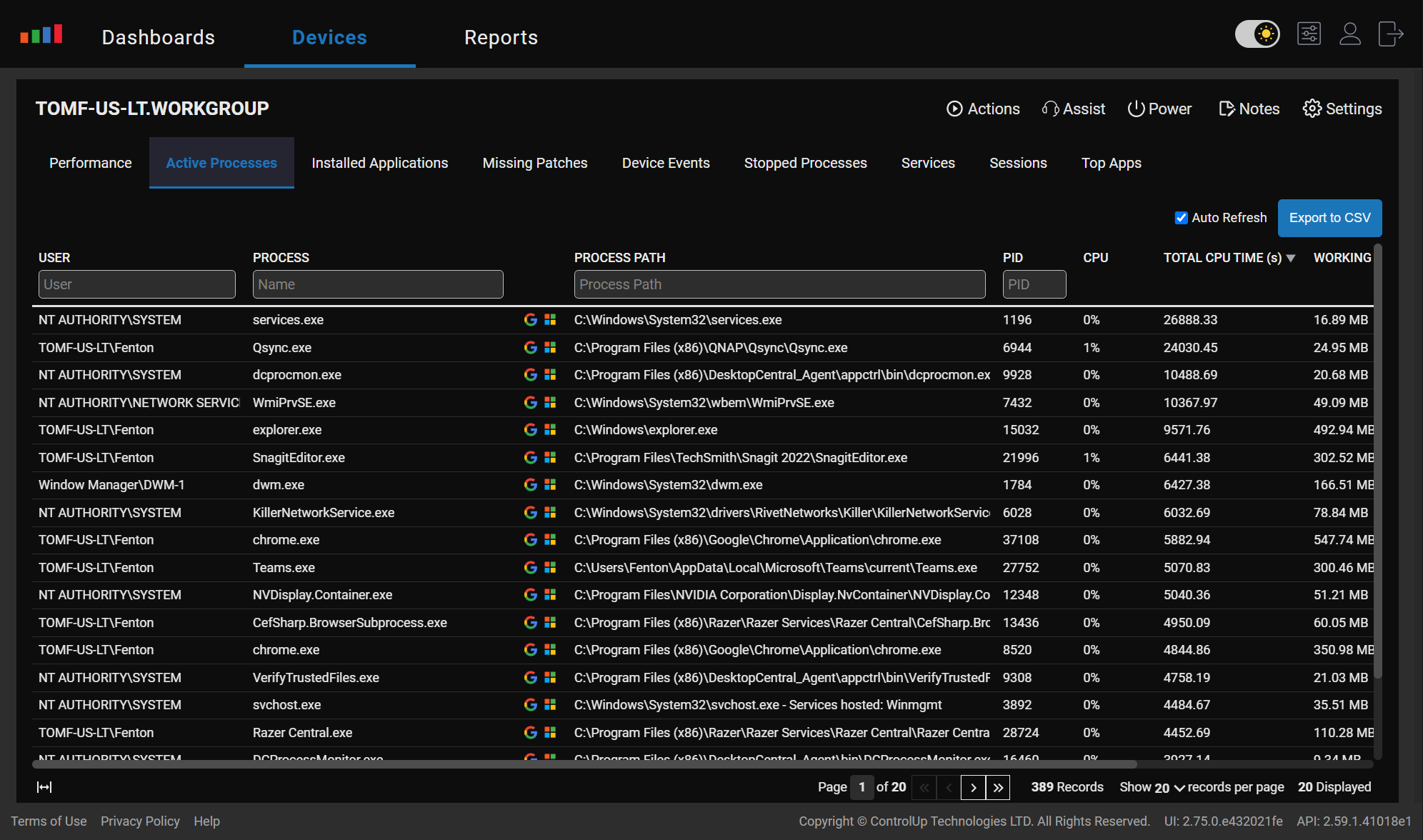Open the Services tab
Screen dimensions: 1423x840
928,163
